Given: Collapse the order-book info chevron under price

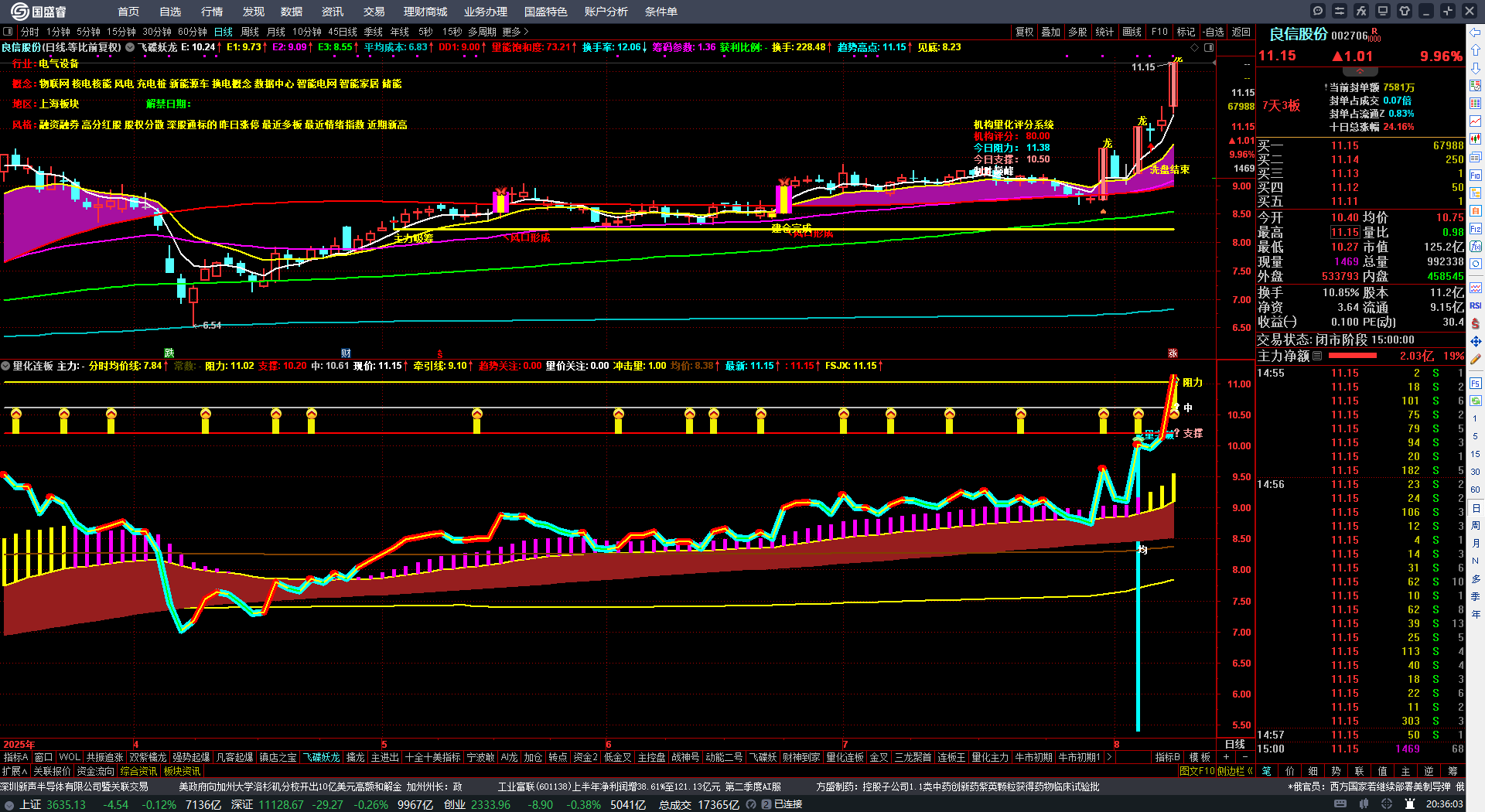Looking at the screenshot, I should pos(1360,71).
